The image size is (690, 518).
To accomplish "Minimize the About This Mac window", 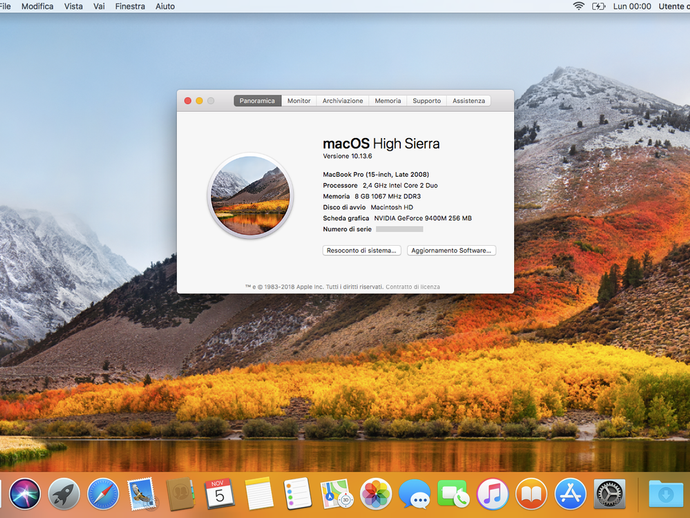I will pos(199,101).
